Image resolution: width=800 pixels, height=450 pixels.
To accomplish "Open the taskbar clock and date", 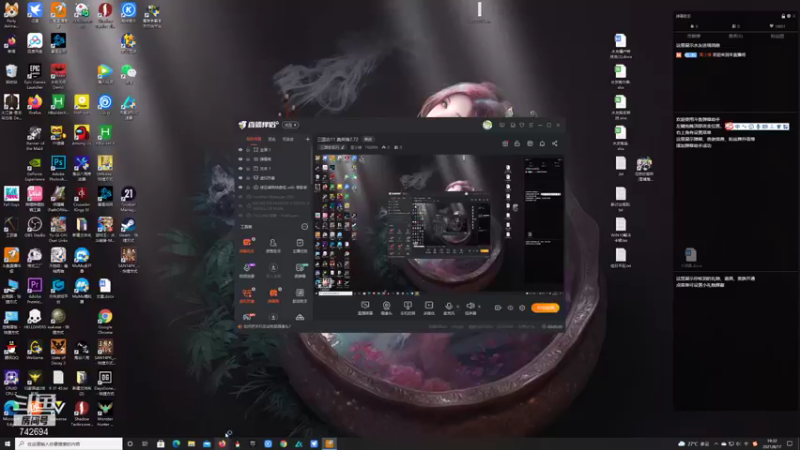I will coord(772,444).
